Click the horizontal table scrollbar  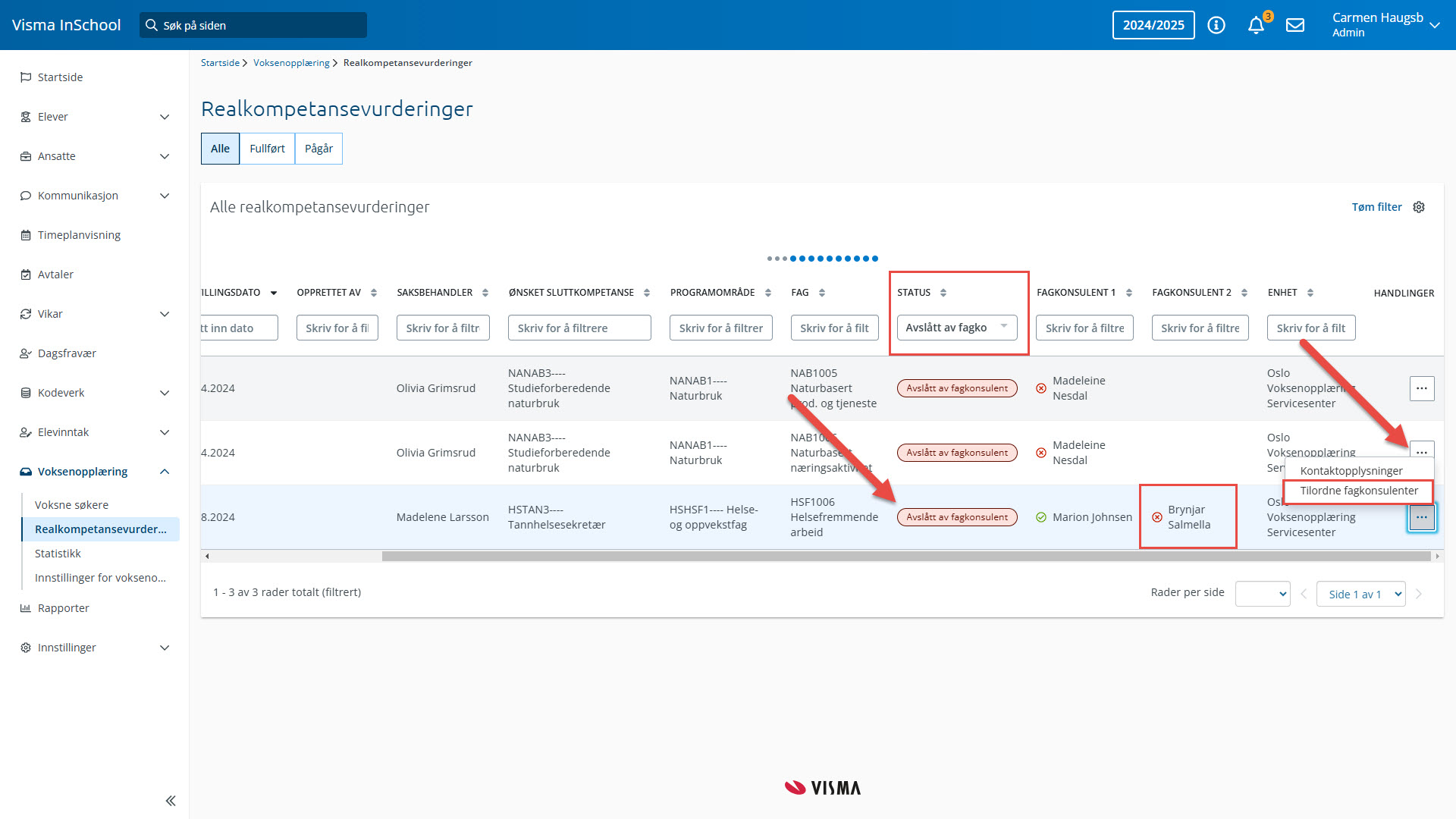[x=906, y=556]
